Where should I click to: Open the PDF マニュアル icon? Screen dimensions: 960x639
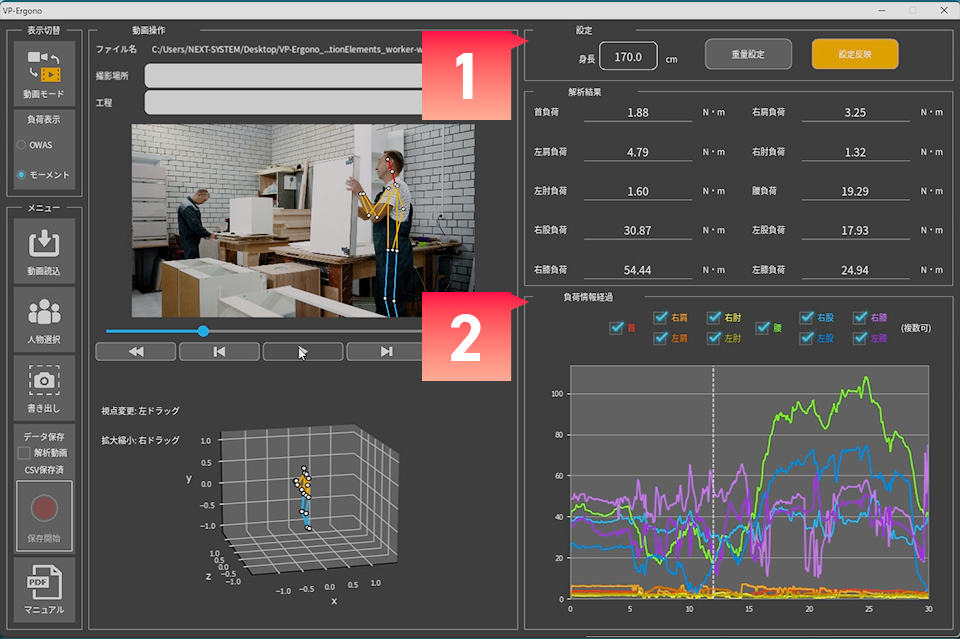pos(44,589)
